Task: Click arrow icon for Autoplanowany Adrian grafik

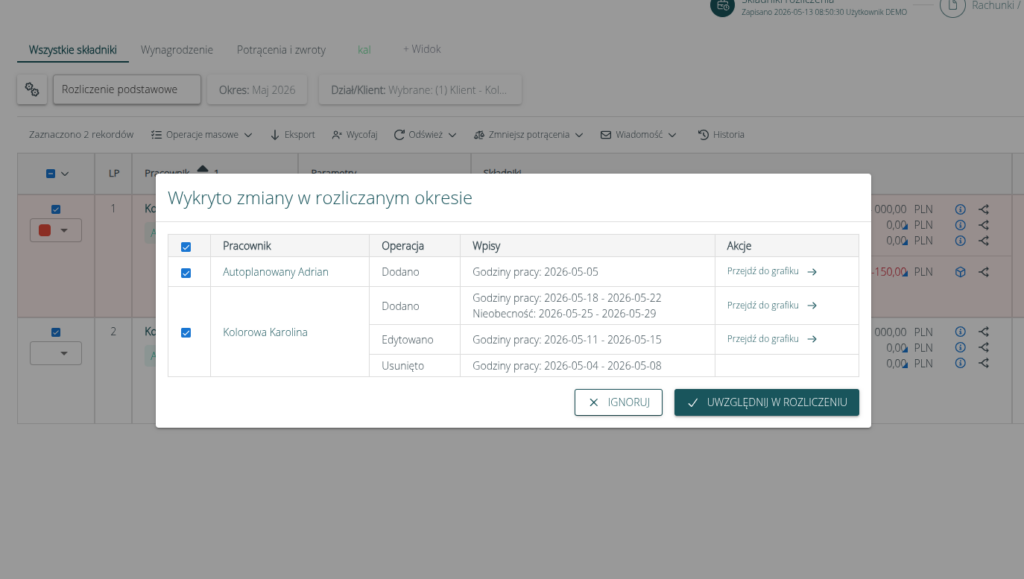Action: tap(812, 272)
